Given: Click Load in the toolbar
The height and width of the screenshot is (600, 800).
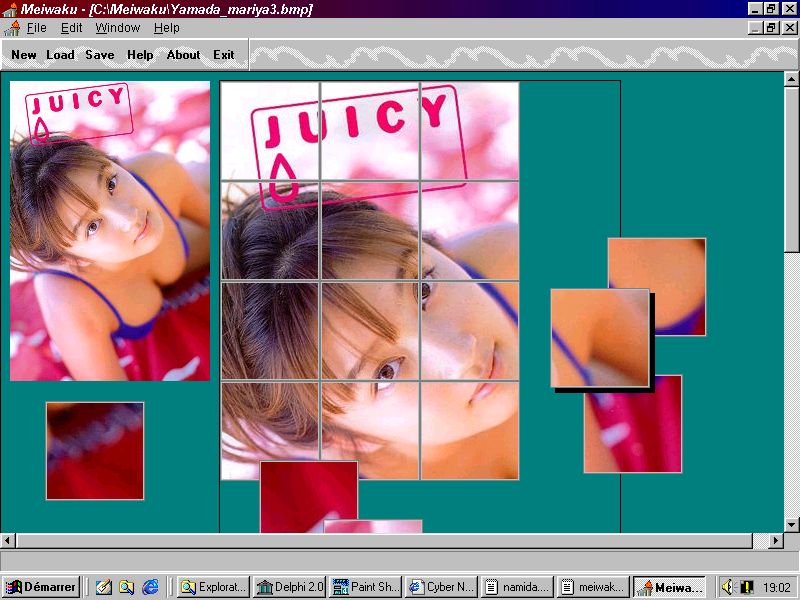Looking at the screenshot, I should pyautogui.click(x=60, y=55).
